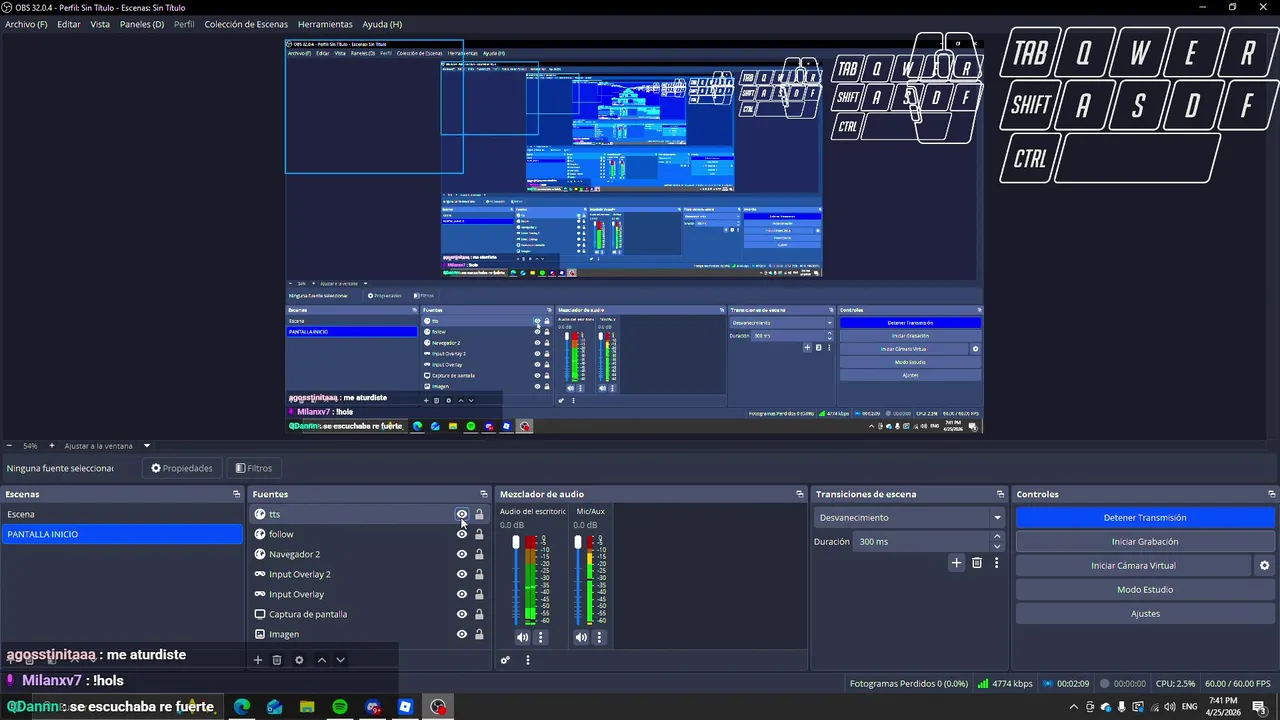Hide the Captura de pantalla source

[462, 614]
